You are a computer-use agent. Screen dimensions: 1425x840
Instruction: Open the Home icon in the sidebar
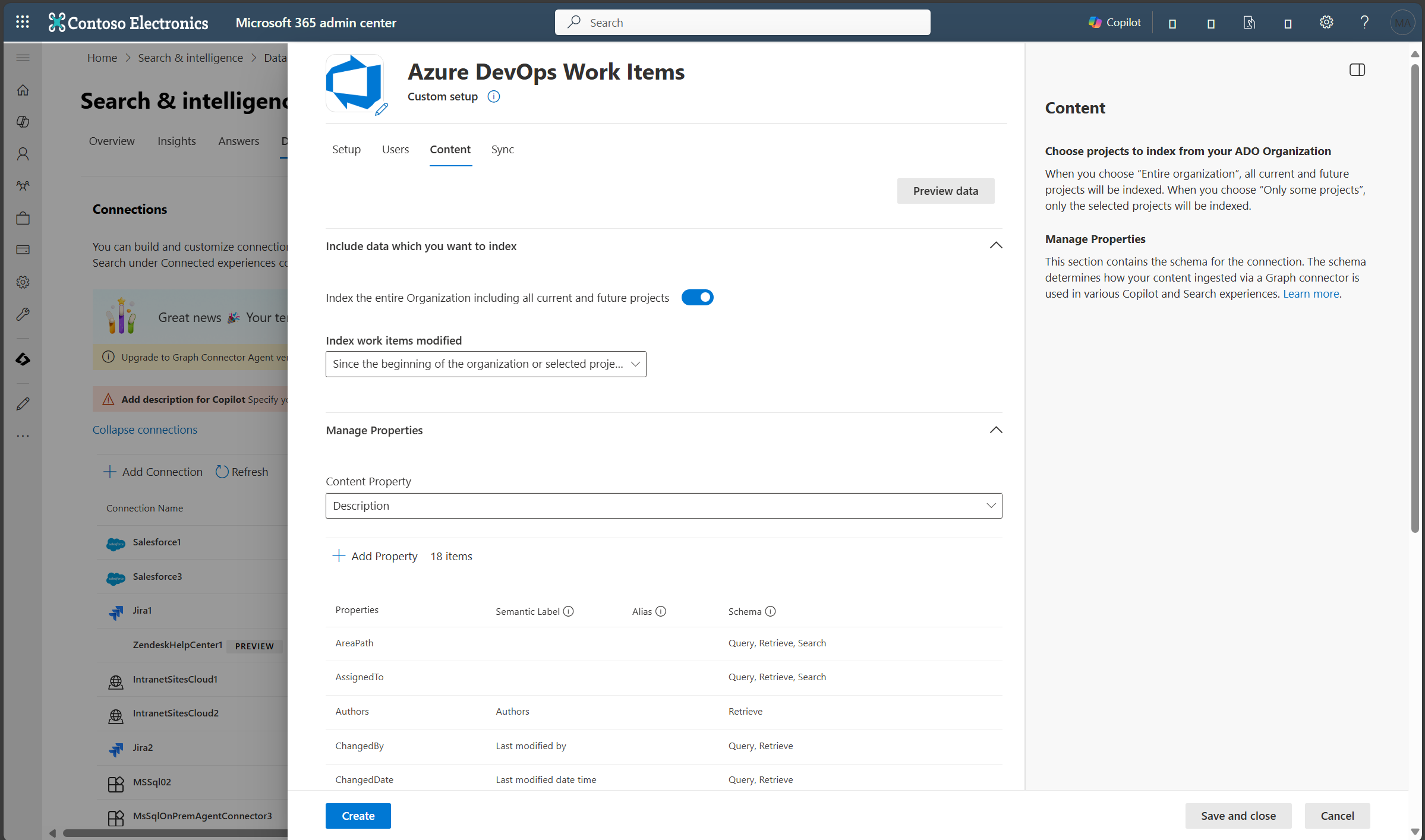click(23, 90)
